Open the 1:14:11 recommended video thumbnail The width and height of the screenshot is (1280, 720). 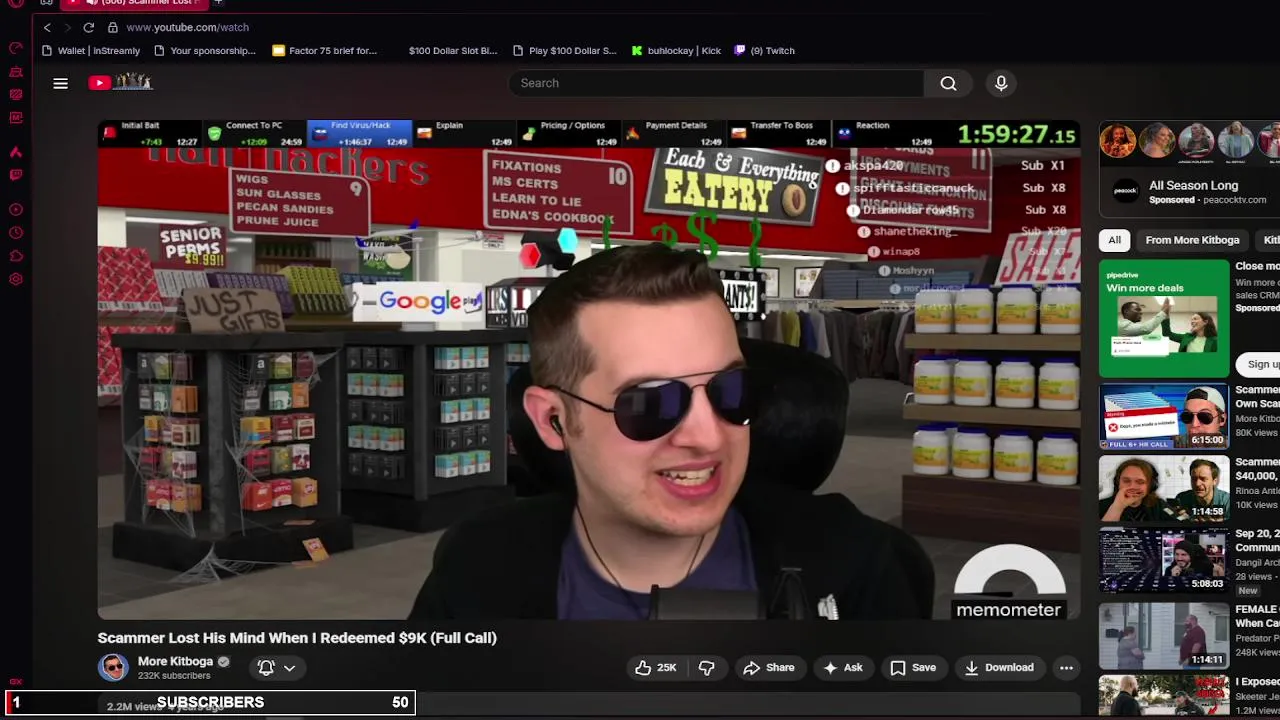point(1164,634)
